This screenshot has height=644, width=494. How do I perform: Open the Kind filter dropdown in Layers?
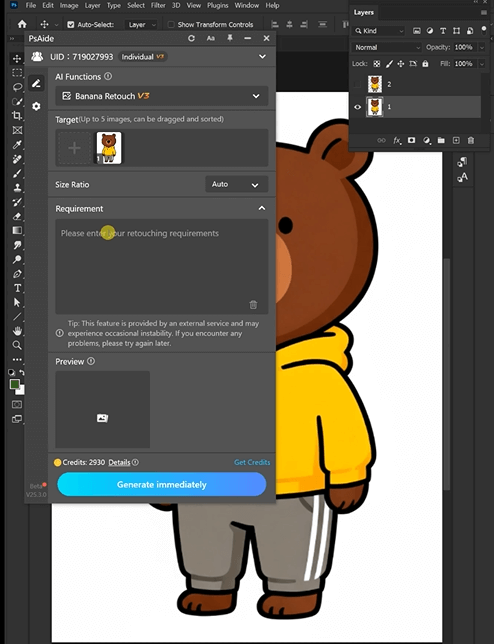[379, 31]
